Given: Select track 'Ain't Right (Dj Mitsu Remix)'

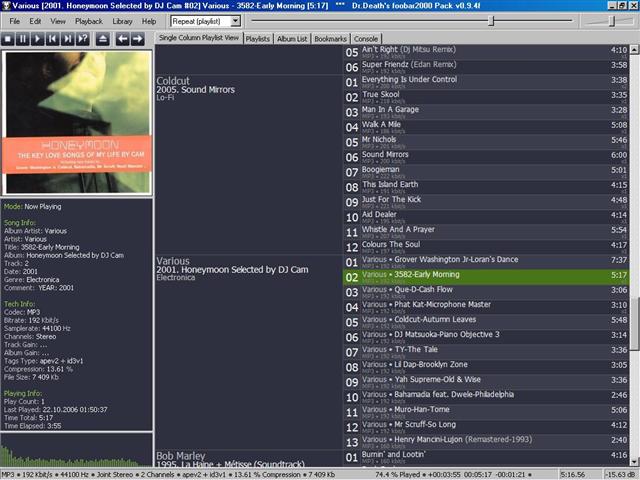Looking at the screenshot, I should (486, 52).
